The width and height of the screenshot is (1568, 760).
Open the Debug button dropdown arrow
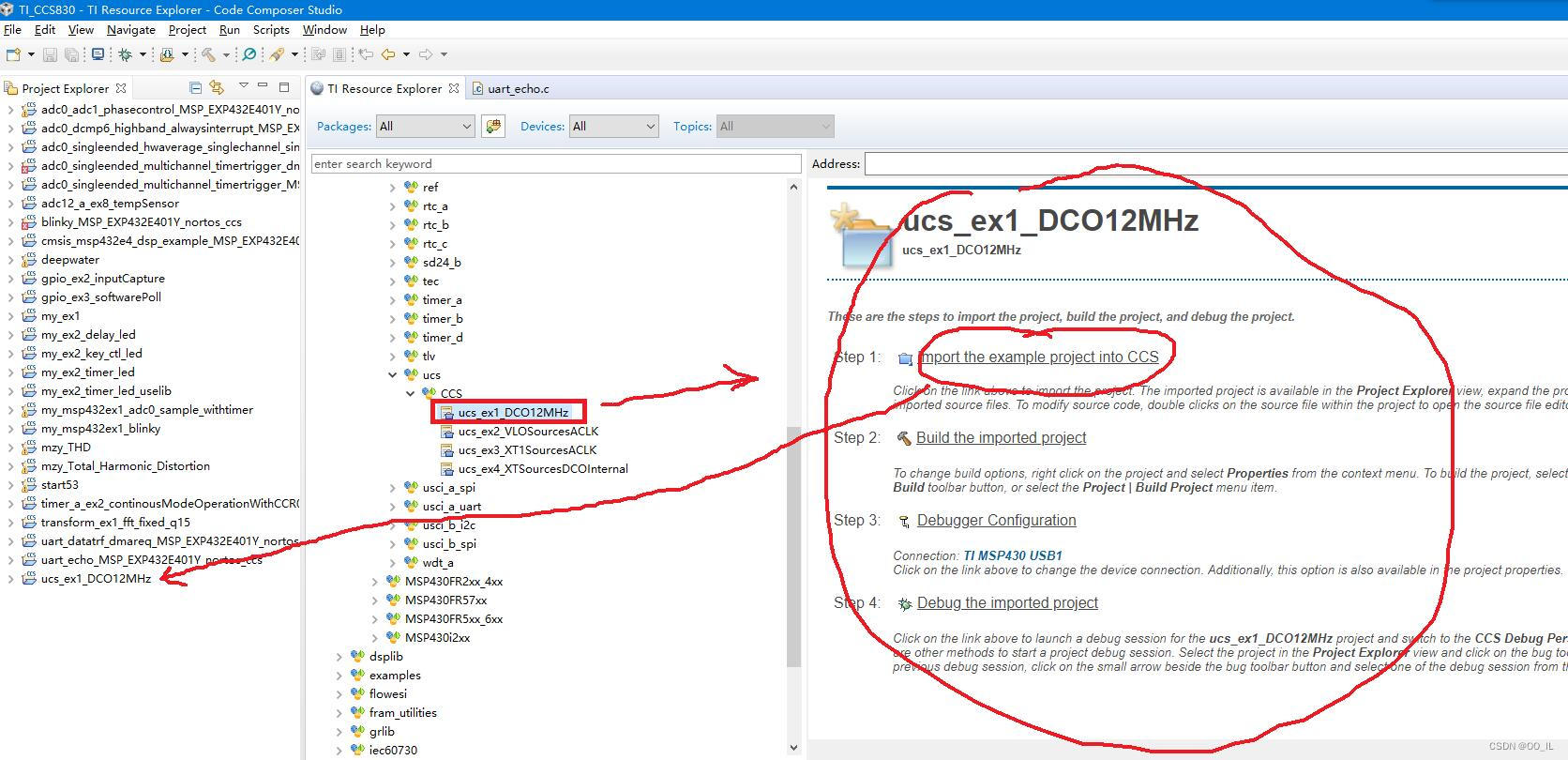click(143, 54)
